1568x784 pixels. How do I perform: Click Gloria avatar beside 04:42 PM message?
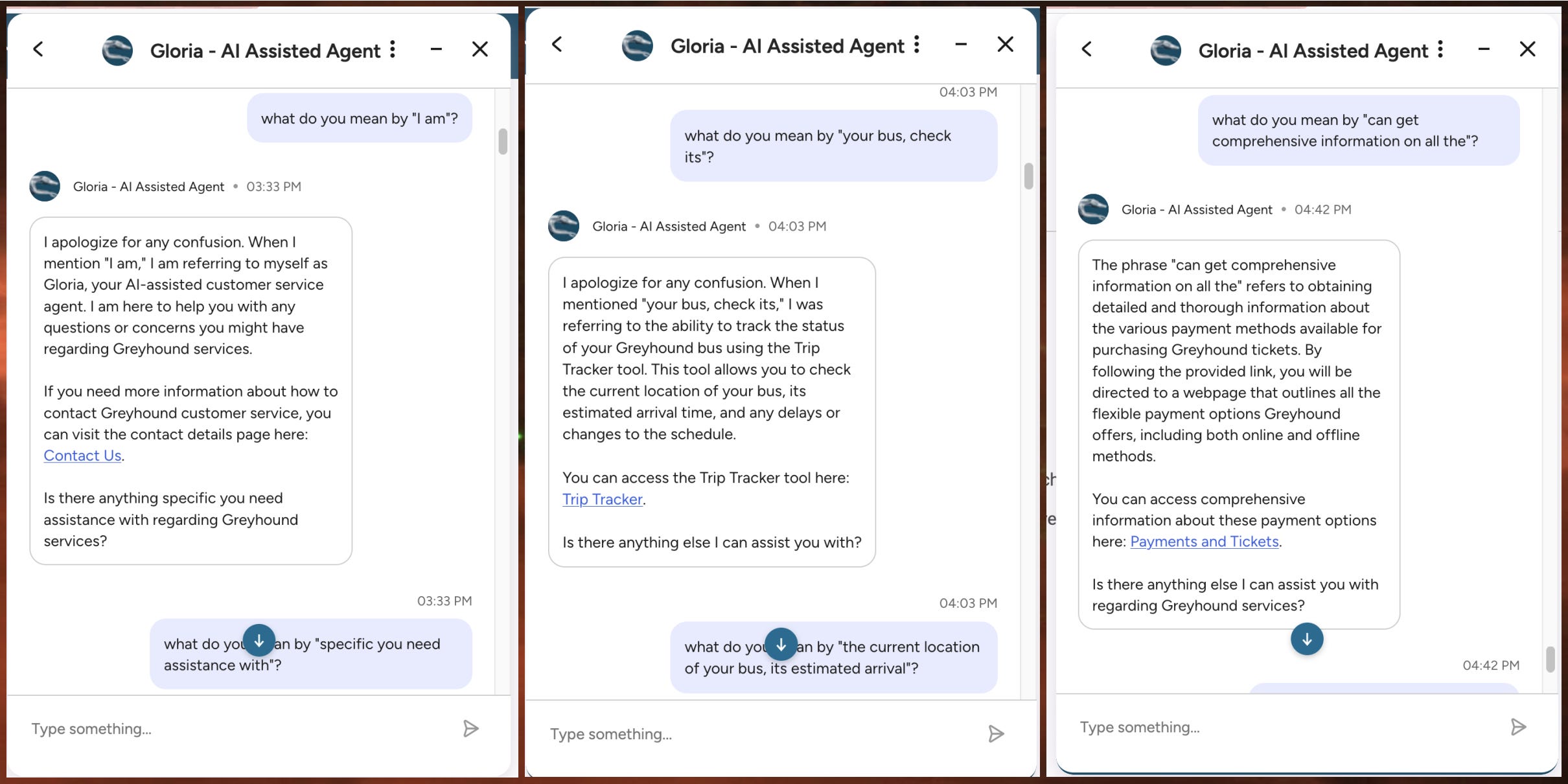tap(1094, 209)
